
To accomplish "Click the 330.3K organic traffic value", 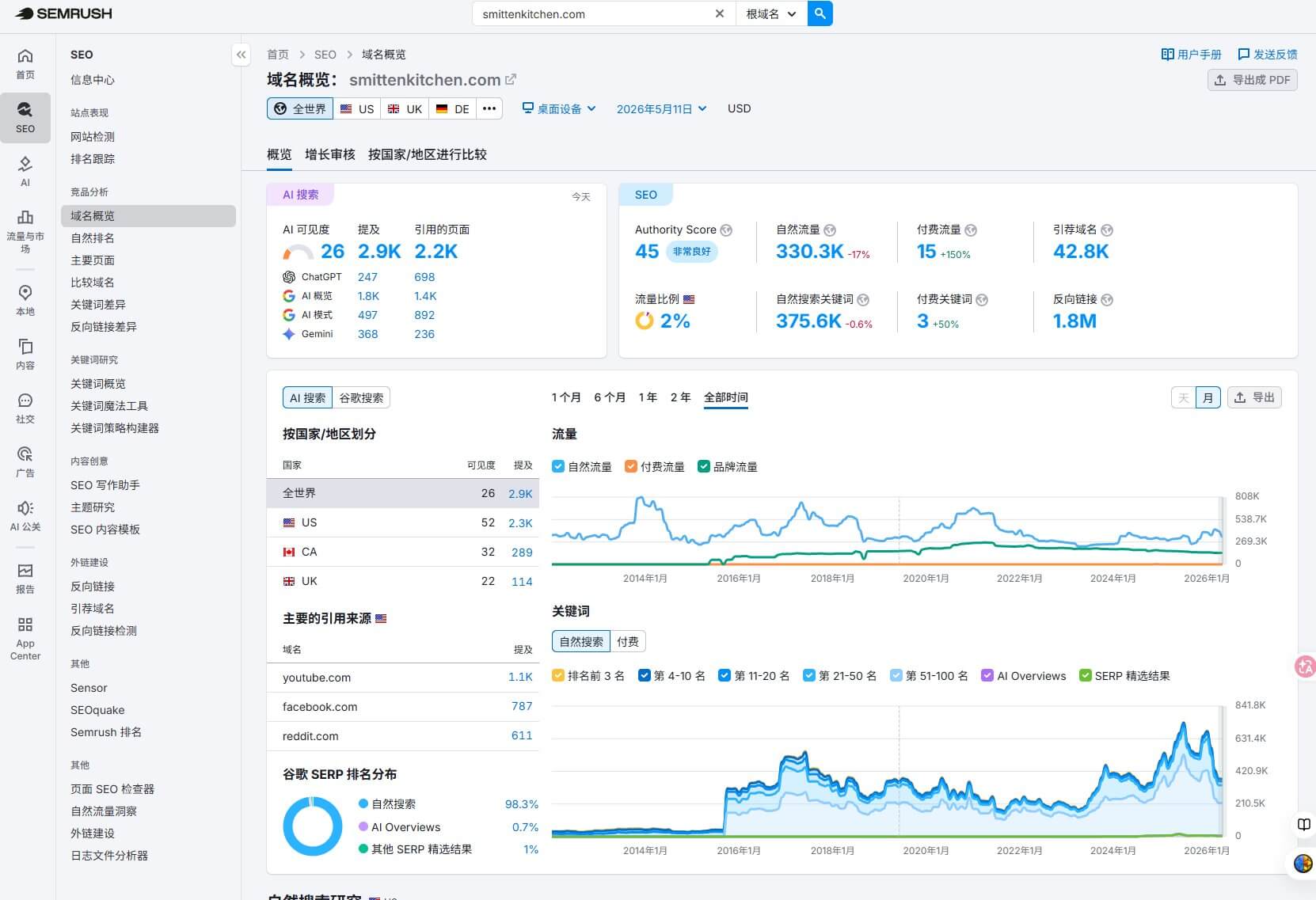I will click(x=809, y=252).
